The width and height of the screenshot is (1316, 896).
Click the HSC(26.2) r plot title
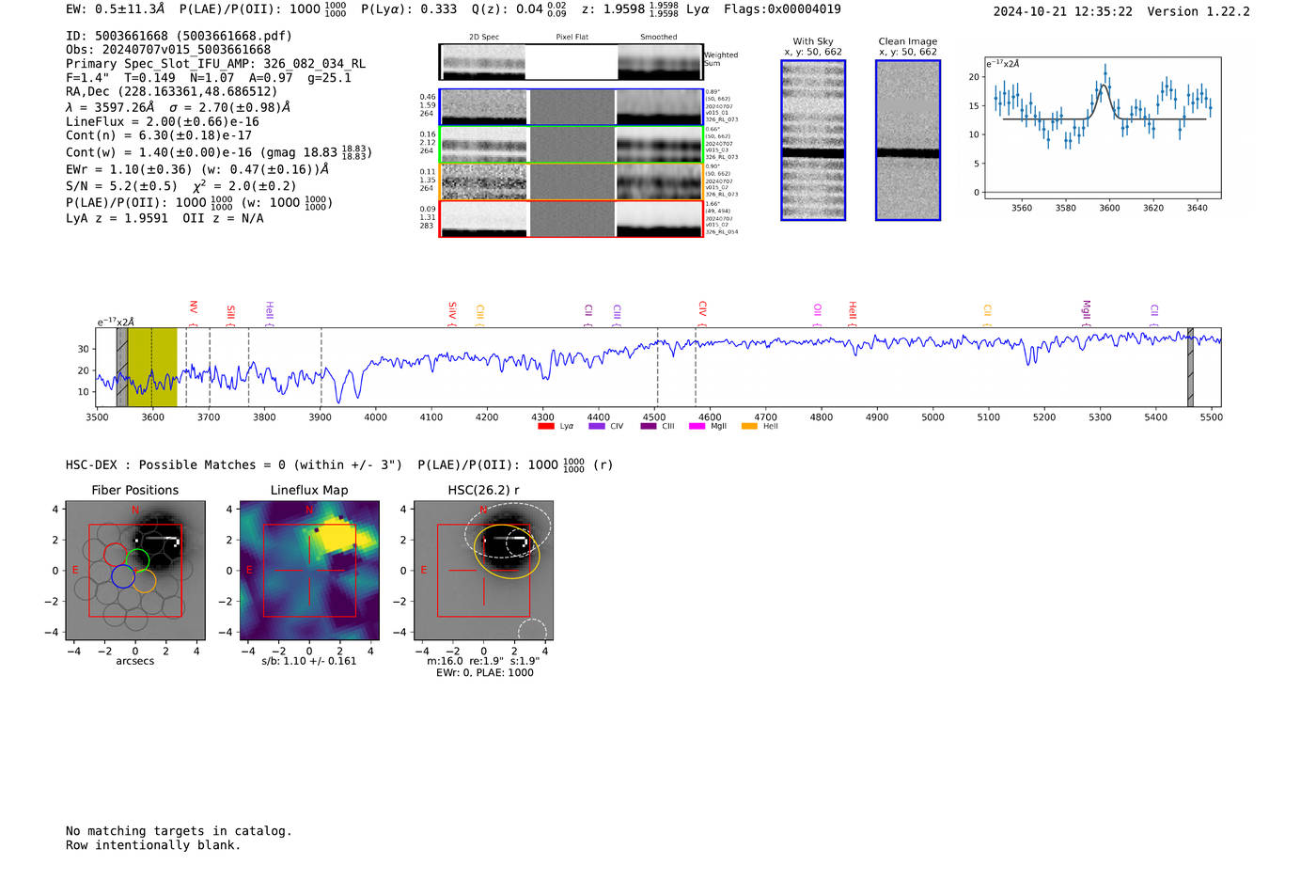[x=484, y=491]
